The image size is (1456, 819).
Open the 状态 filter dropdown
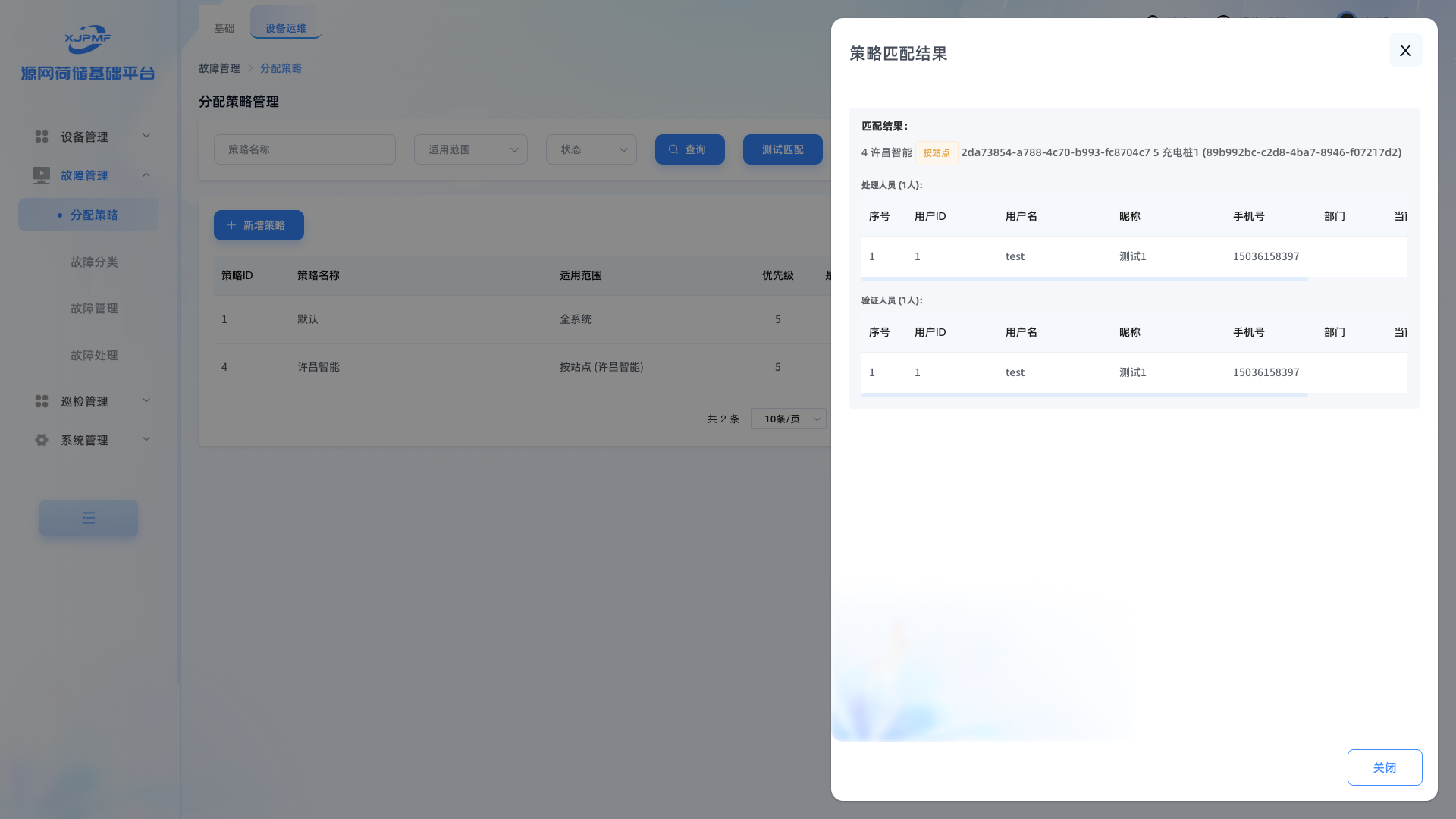click(x=591, y=149)
